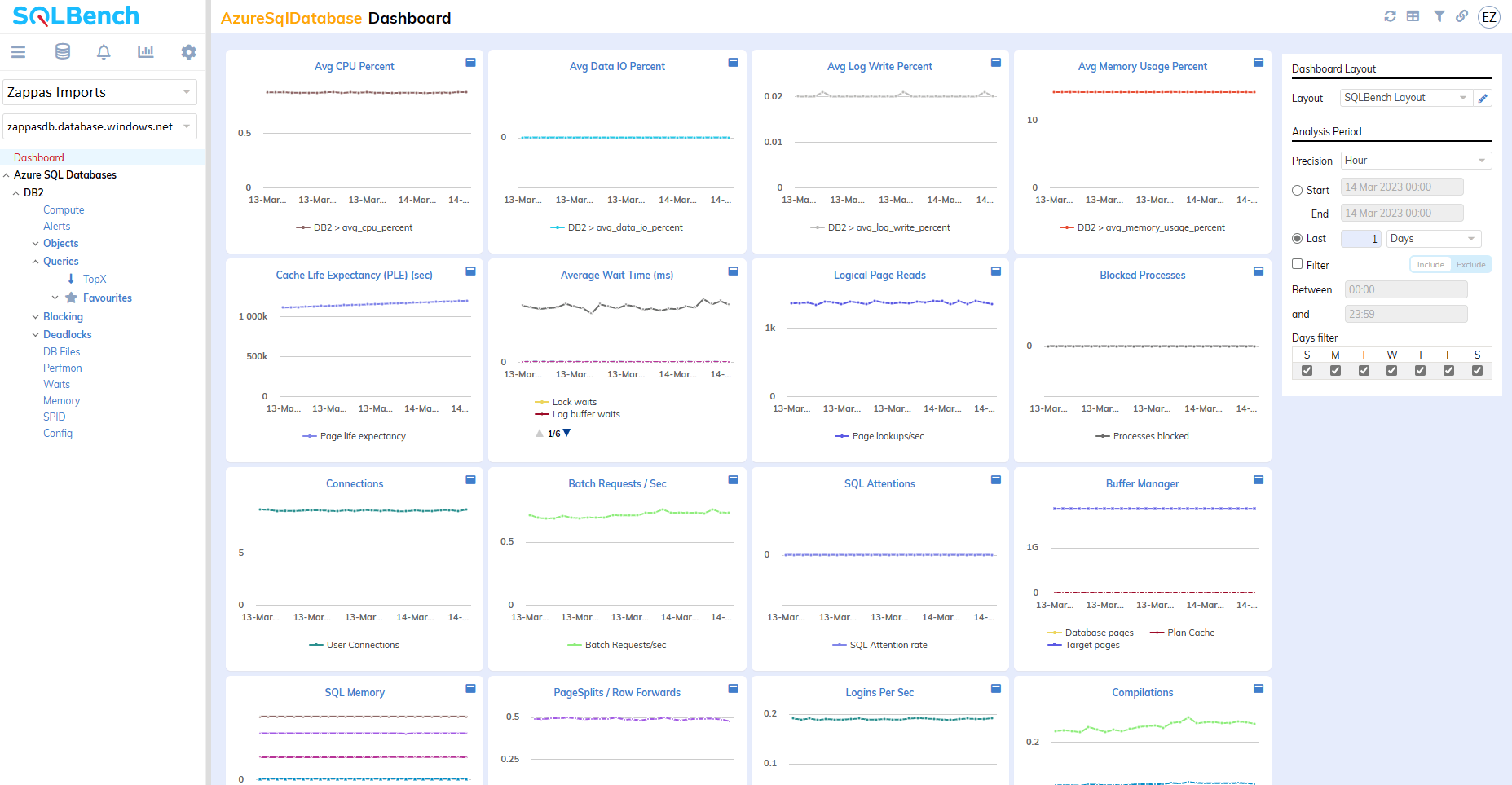Minimize the Avg CPU Percent panel
Screen dimensions: 1512x785
(x=470, y=63)
